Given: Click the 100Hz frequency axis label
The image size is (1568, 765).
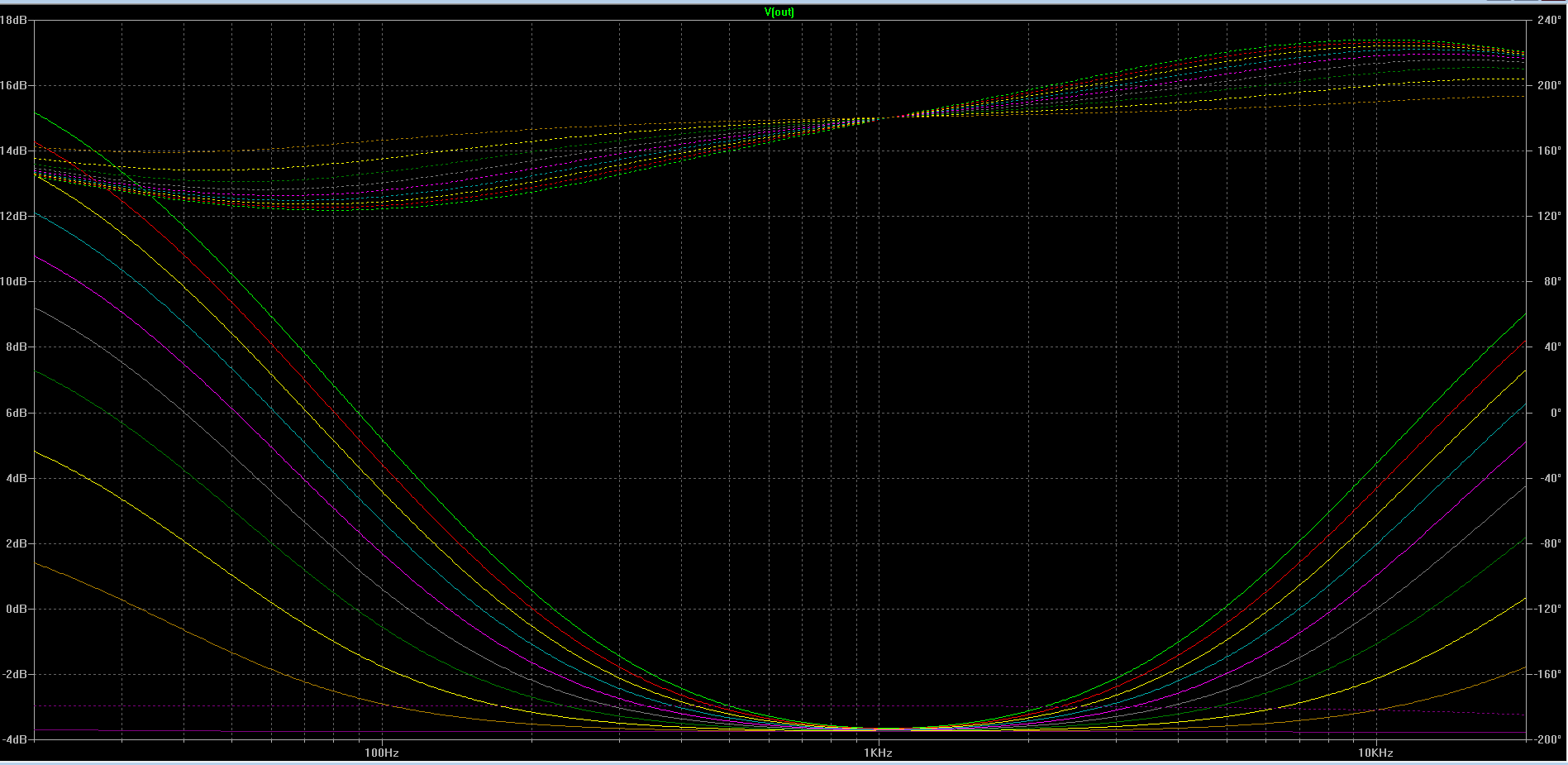Looking at the screenshot, I should 382,753.
